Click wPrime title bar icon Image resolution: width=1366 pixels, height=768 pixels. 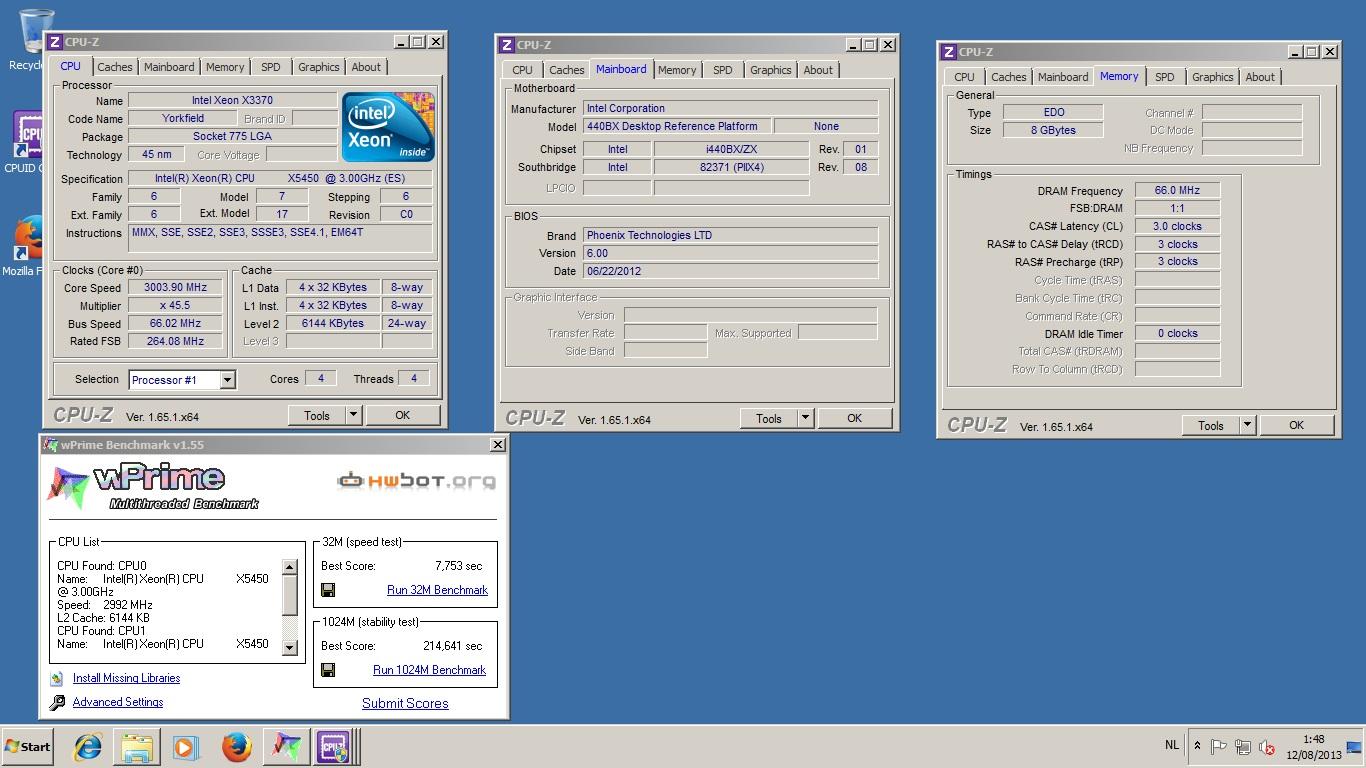tap(50, 445)
